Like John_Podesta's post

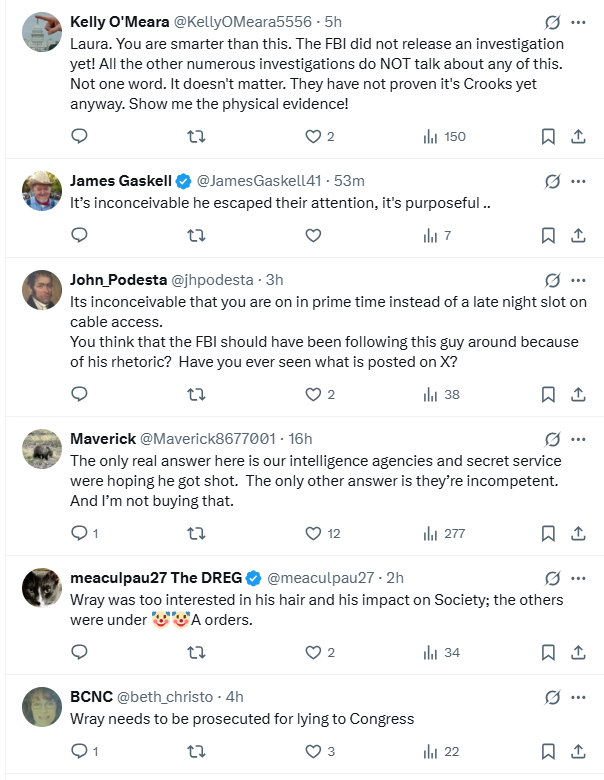click(x=313, y=394)
